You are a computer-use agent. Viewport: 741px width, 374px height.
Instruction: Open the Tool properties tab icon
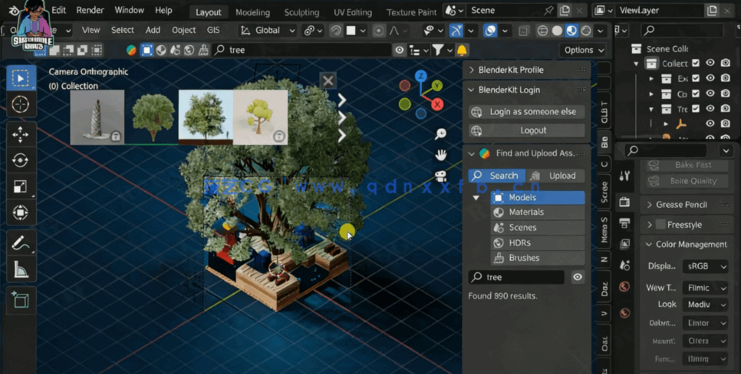pos(624,176)
